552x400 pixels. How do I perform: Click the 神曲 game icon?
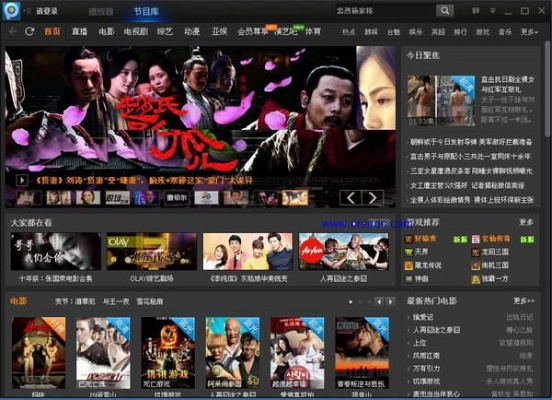pyautogui.click(x=409, y=279)
